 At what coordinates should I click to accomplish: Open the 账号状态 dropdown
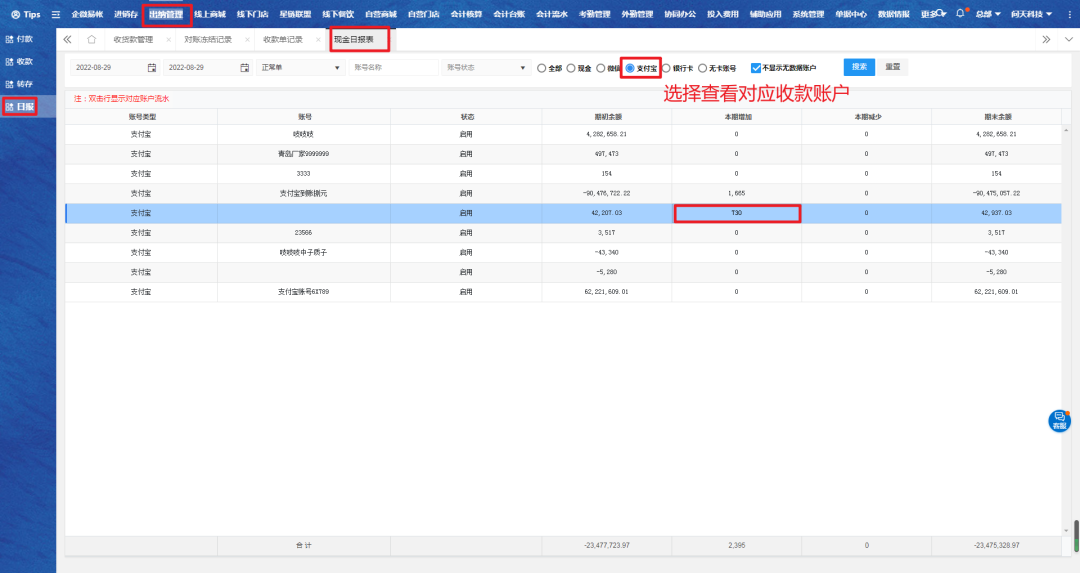tap(486, 68)
